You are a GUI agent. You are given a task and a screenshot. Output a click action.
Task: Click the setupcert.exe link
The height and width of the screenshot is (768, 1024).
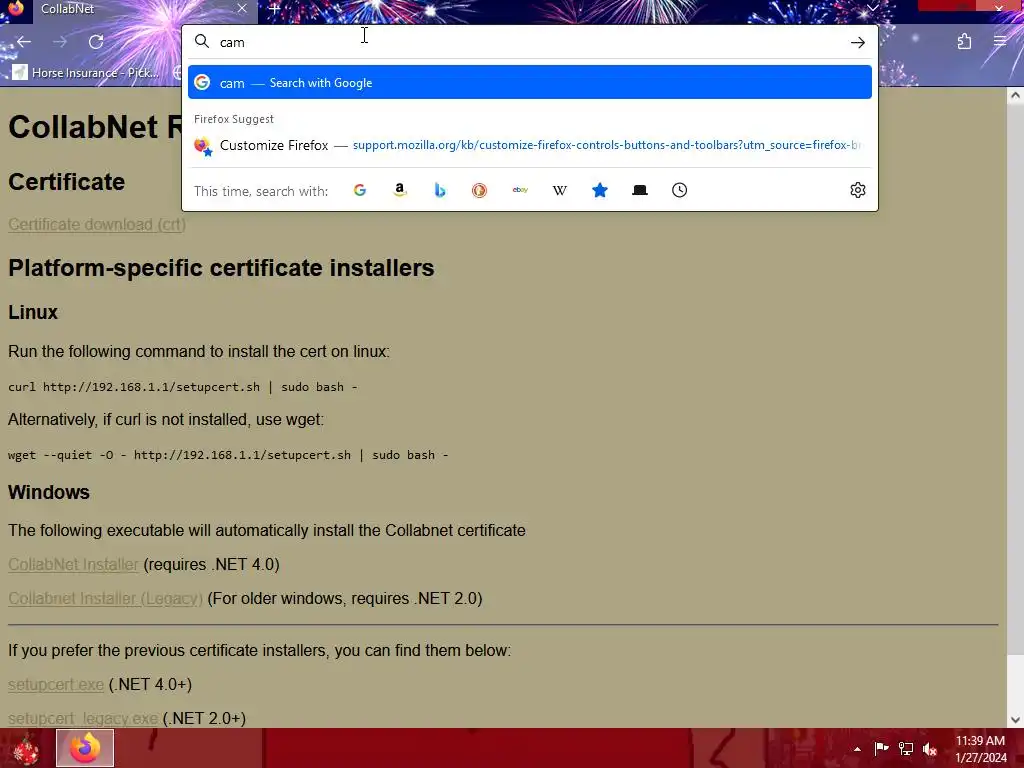click(x=56, y=684)
